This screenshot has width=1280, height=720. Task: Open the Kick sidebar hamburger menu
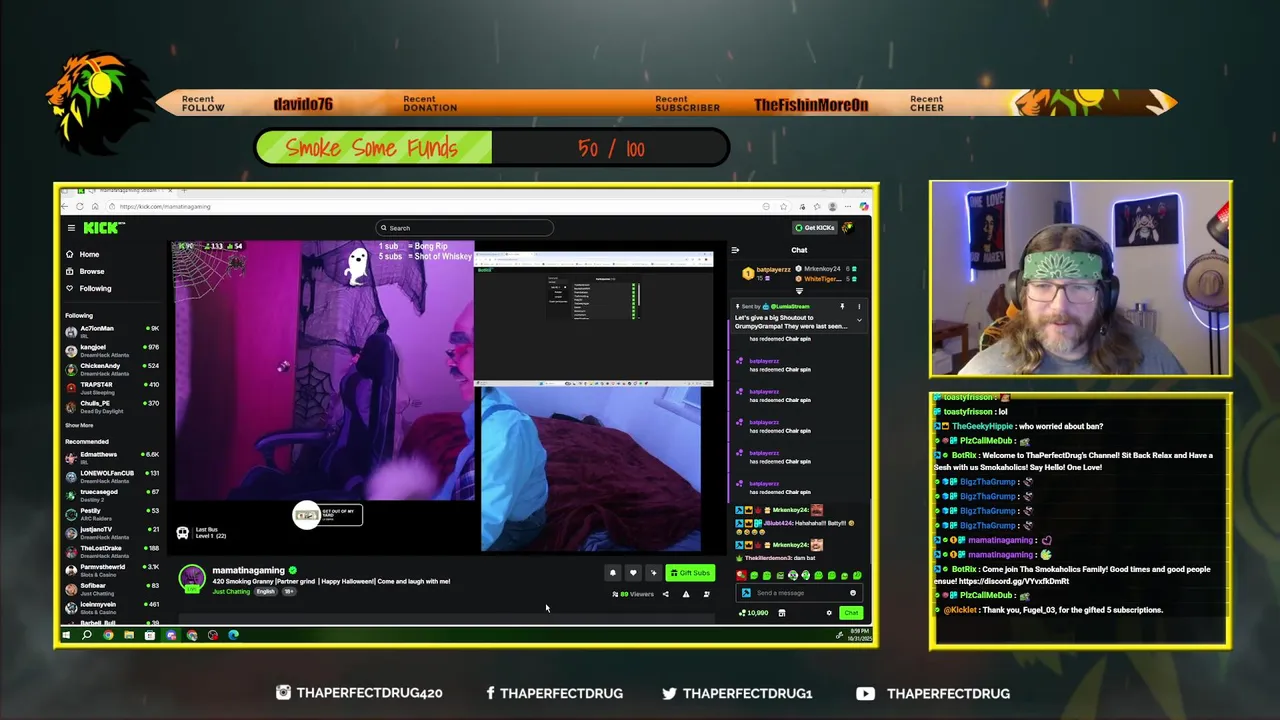click(71, 228)
